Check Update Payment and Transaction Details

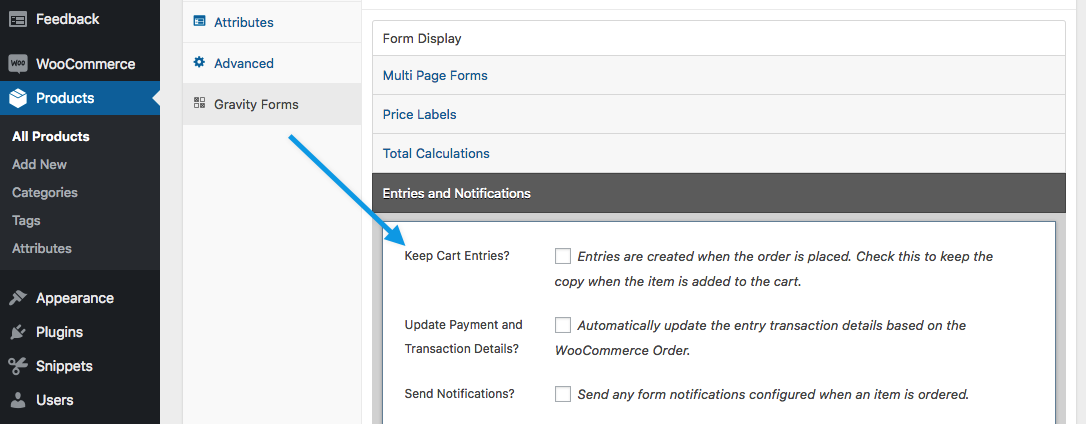point(563,325)
